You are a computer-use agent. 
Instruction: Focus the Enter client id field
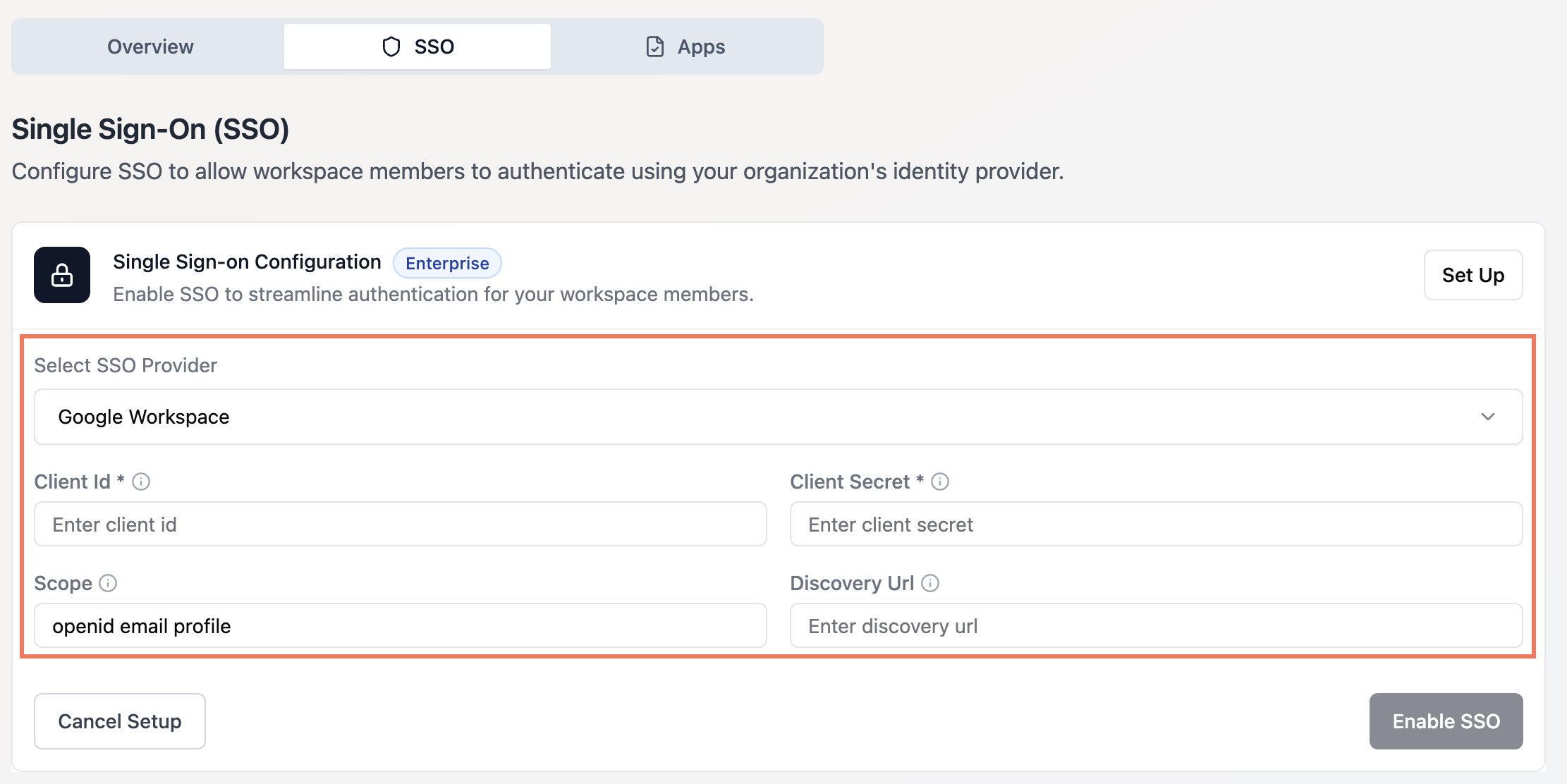(x=400, y=525)
